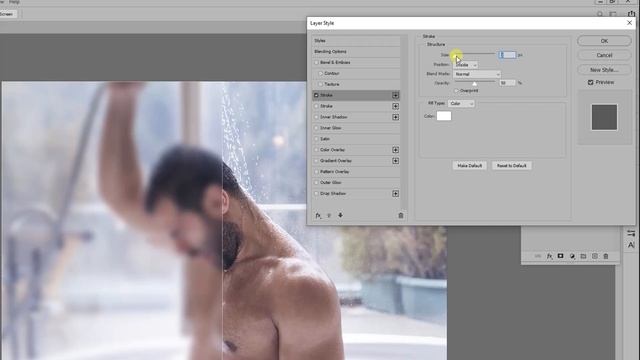640x360 pixels.
Task: Open the fx menu below the styles list
Action: (x=318, y=215)
